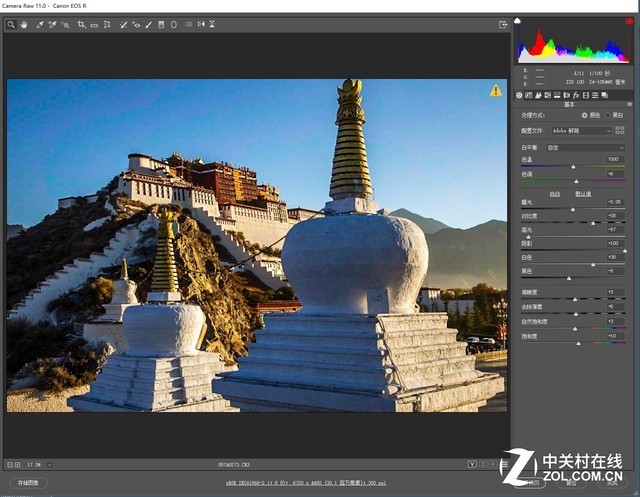
Task: Open the preferences dialog icon
Action: 189,24
